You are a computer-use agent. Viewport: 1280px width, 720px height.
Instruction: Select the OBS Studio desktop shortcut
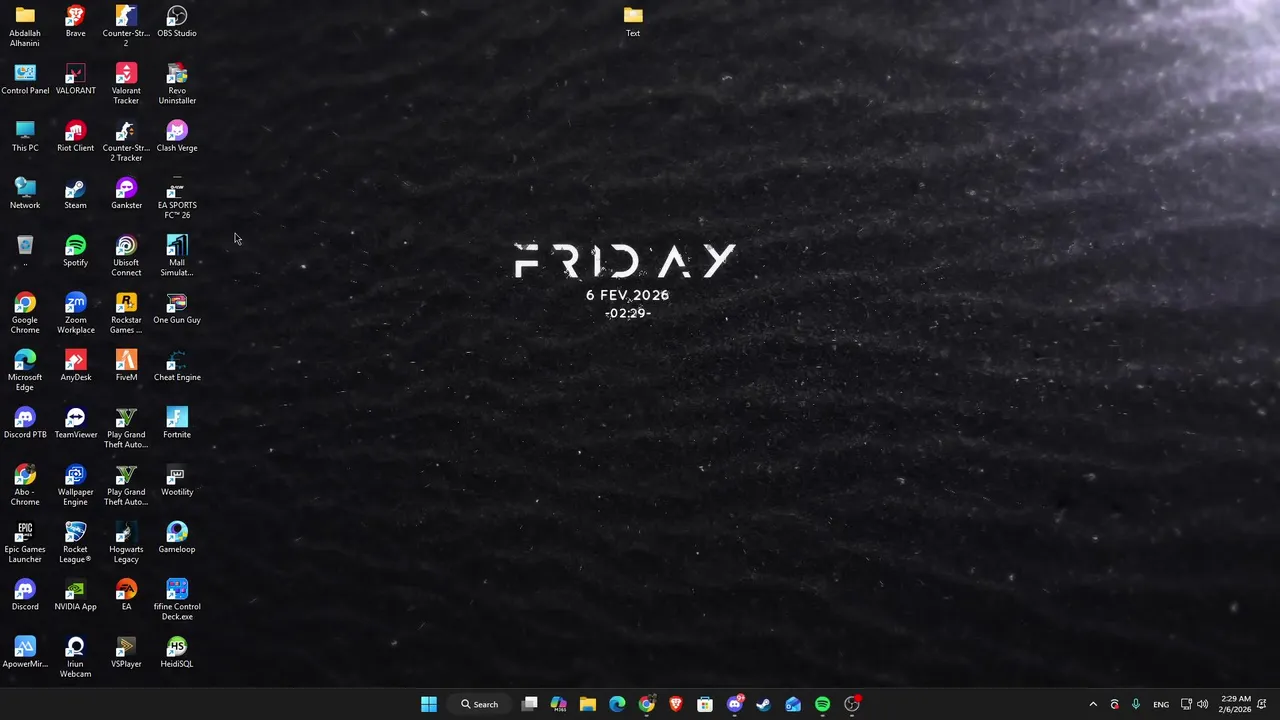tap(177, 22)
